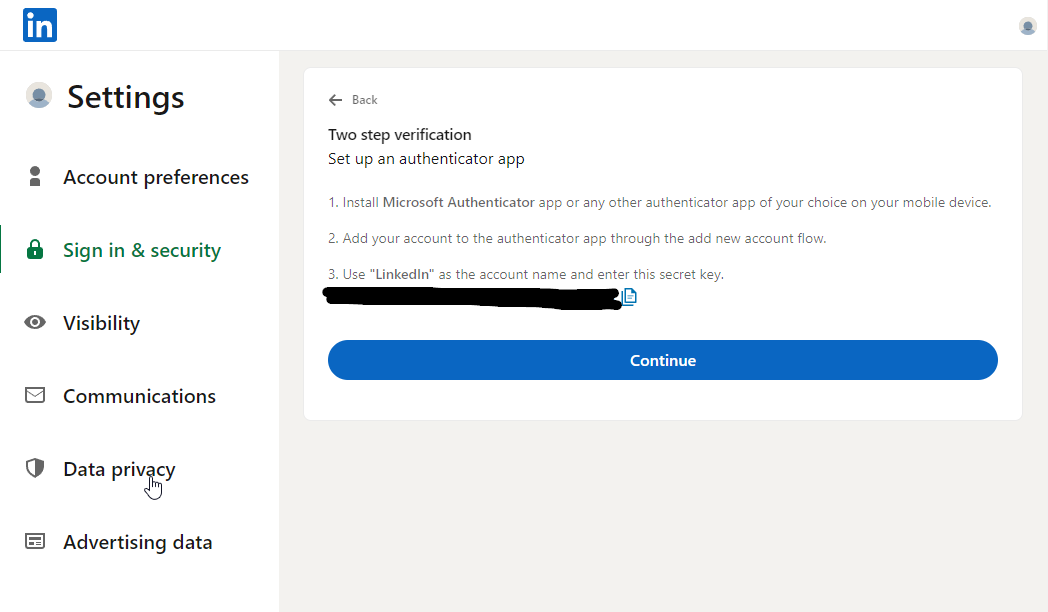The height and width of the screenshot is (612, 1048).
Task: Open Advertising data settings
Action: (x=138, y=543)
